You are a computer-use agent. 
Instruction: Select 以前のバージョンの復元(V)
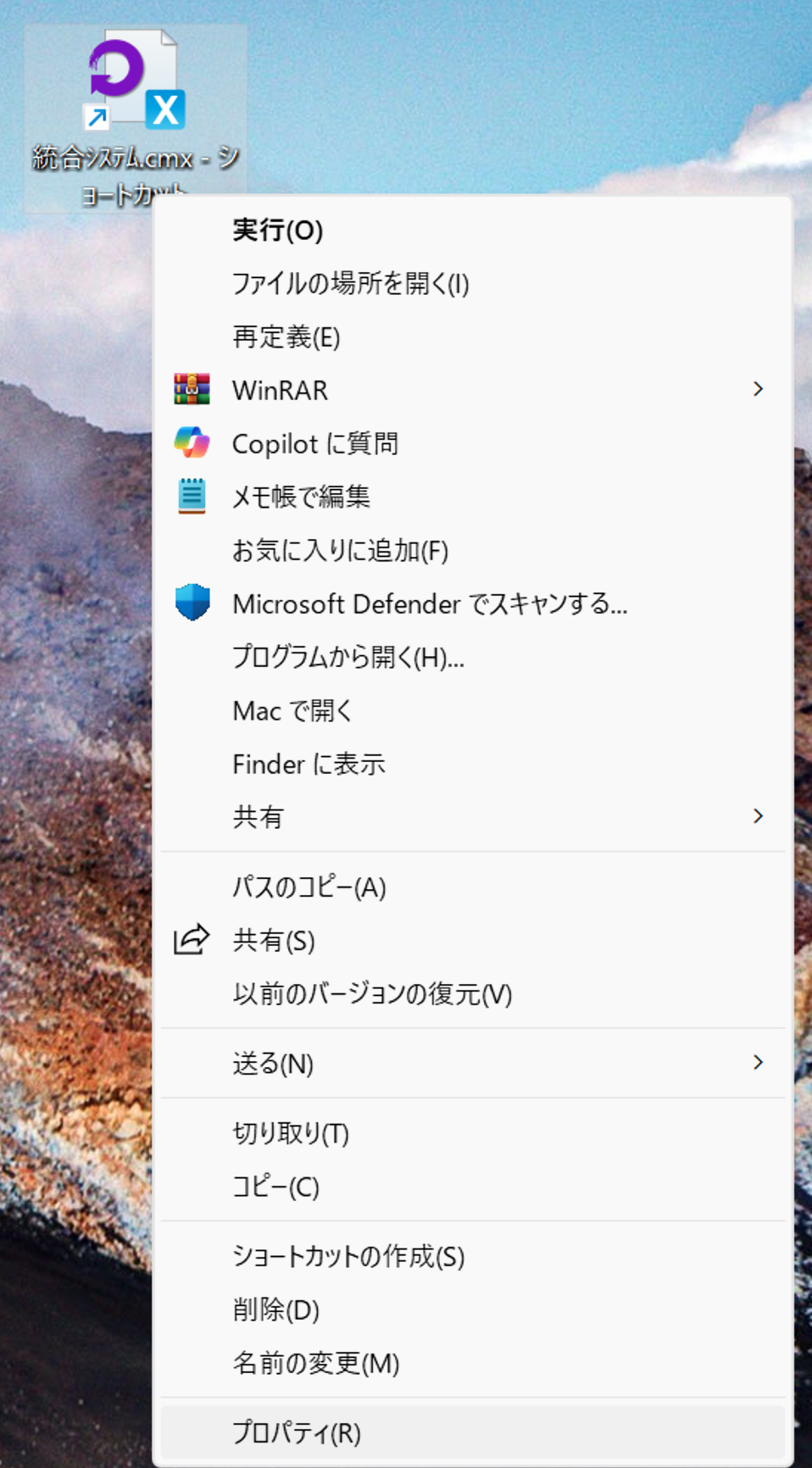372,993
